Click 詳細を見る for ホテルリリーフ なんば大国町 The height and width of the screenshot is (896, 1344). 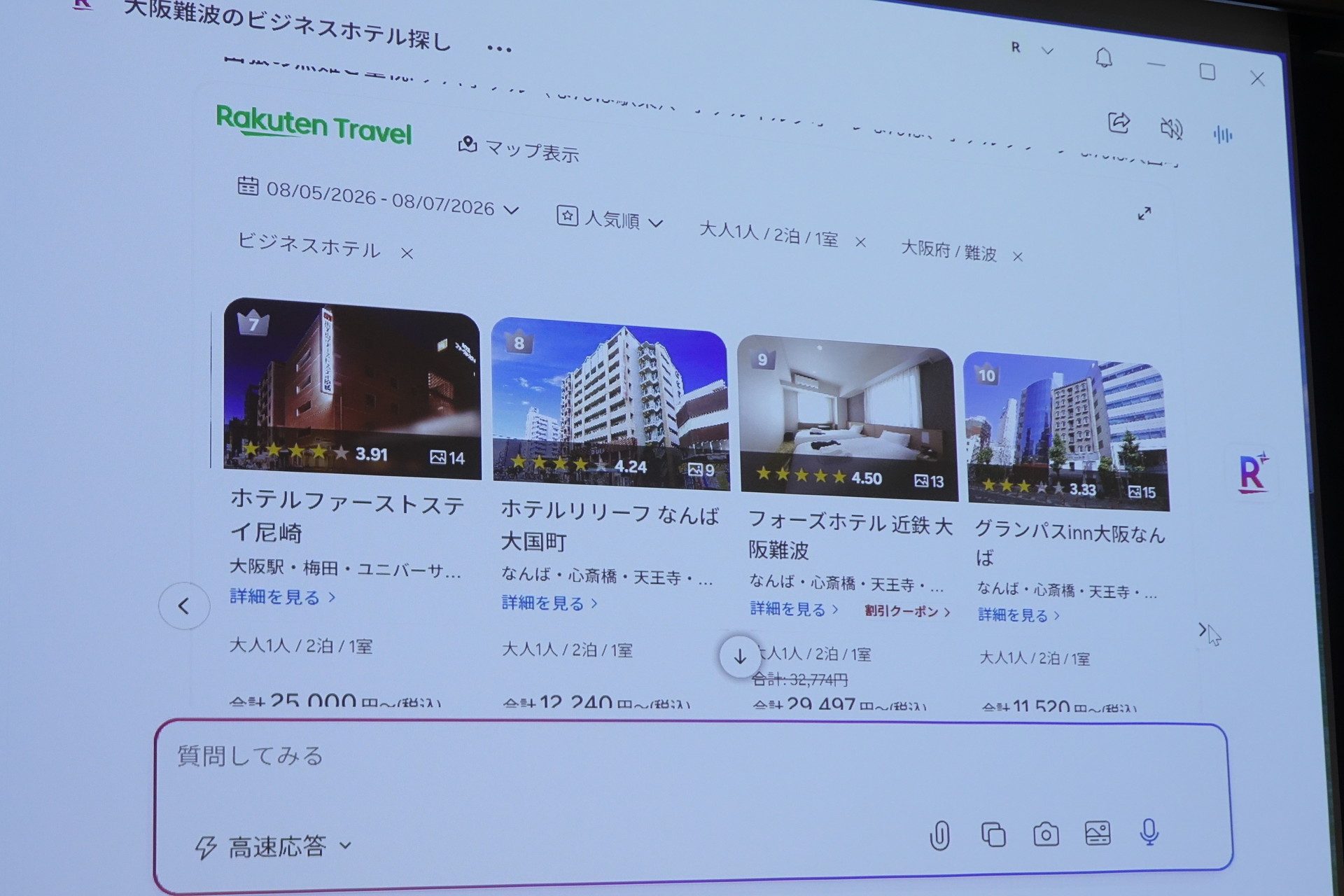click(549, 603)
